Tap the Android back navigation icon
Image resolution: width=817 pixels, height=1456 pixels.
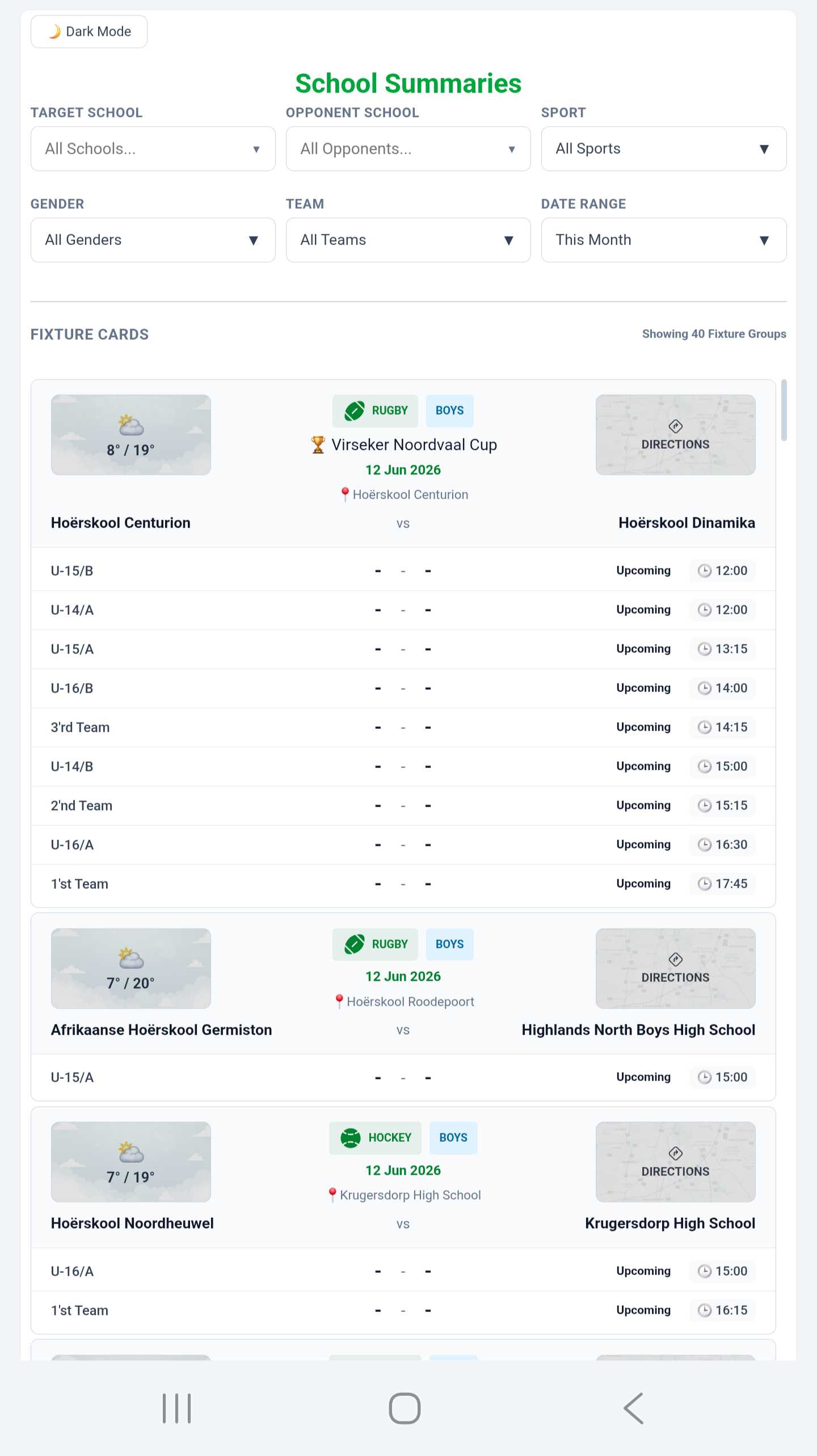pyautogui.click(x=633, y=1408)
